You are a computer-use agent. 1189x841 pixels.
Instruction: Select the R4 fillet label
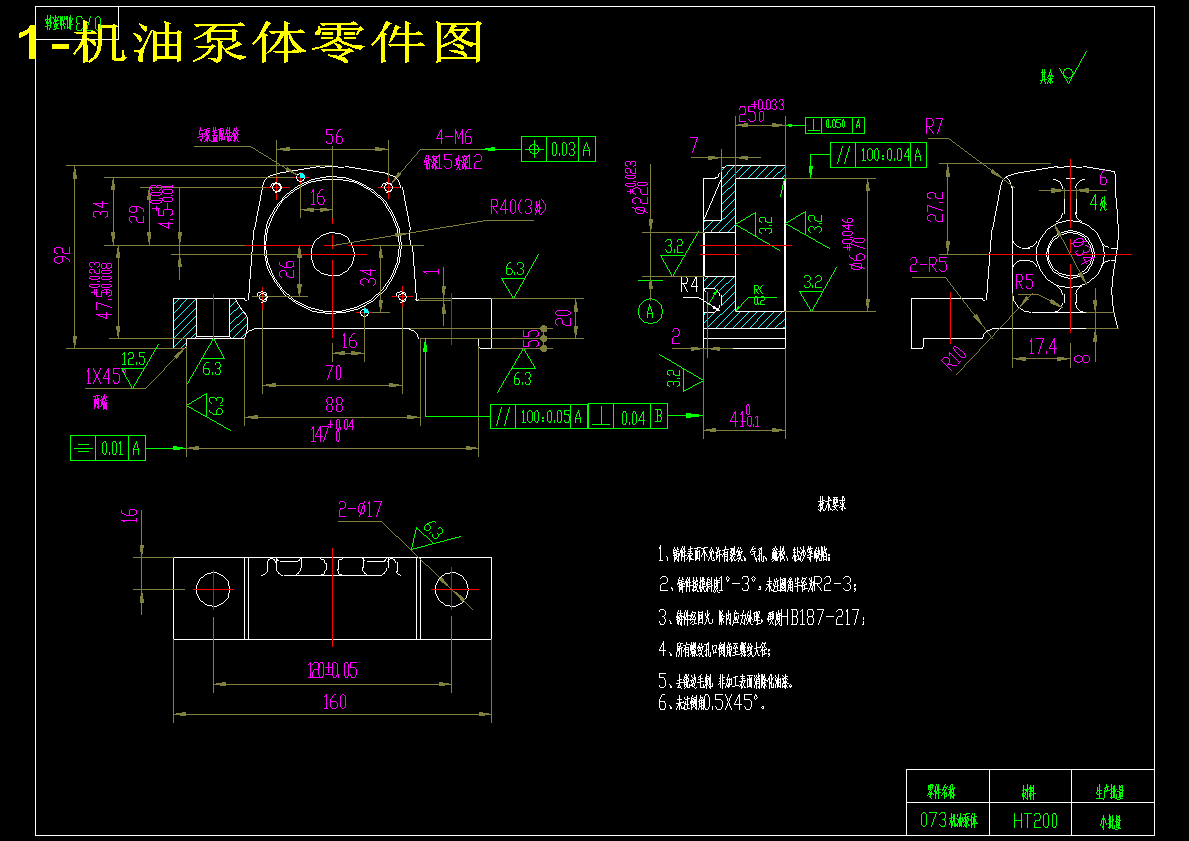click(x=689, y=285)
